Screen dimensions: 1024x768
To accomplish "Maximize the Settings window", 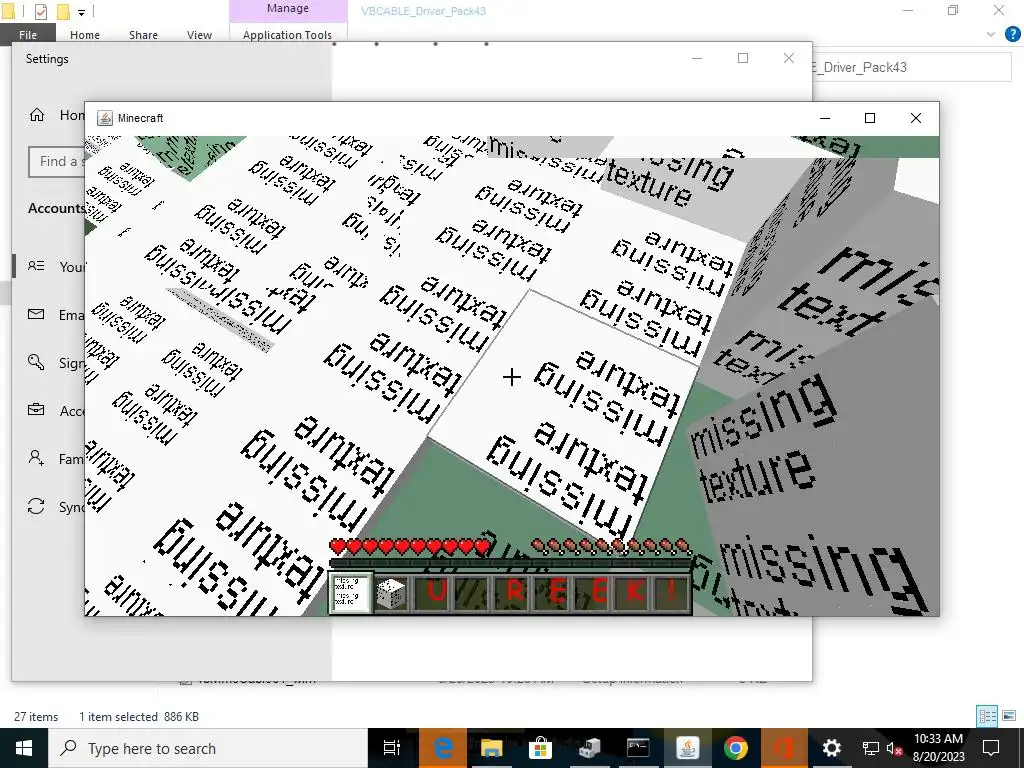I will pyautogui.click(x=743, y=58).
